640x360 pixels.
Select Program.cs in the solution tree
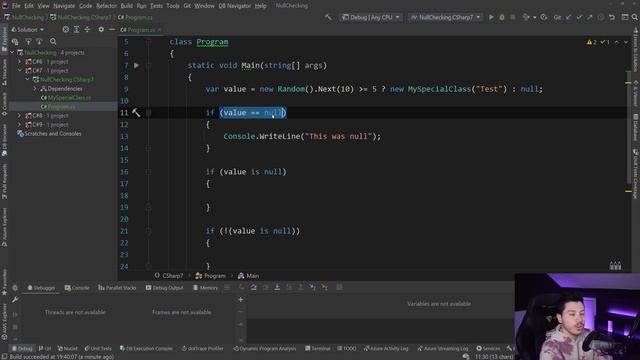(x=58, y=107)
